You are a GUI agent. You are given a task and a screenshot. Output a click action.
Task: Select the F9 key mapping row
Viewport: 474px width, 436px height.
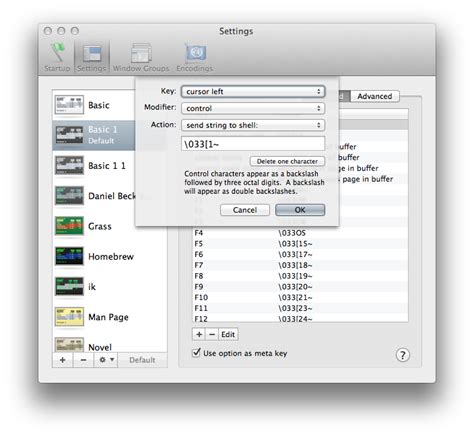pyautogui.click(x=300, y=287)
